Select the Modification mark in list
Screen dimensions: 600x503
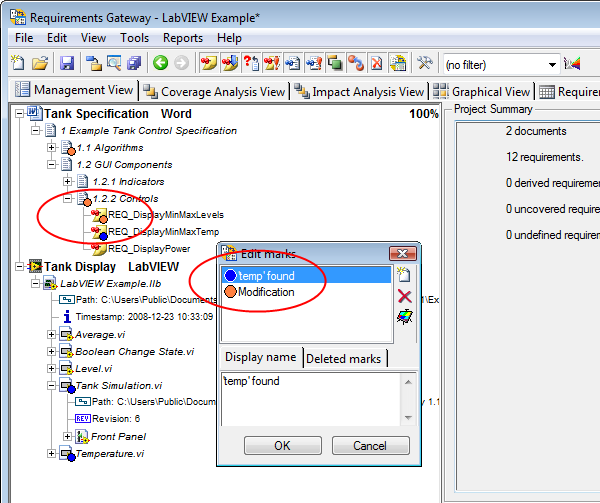pyautogui.click(x=266, y=292)
